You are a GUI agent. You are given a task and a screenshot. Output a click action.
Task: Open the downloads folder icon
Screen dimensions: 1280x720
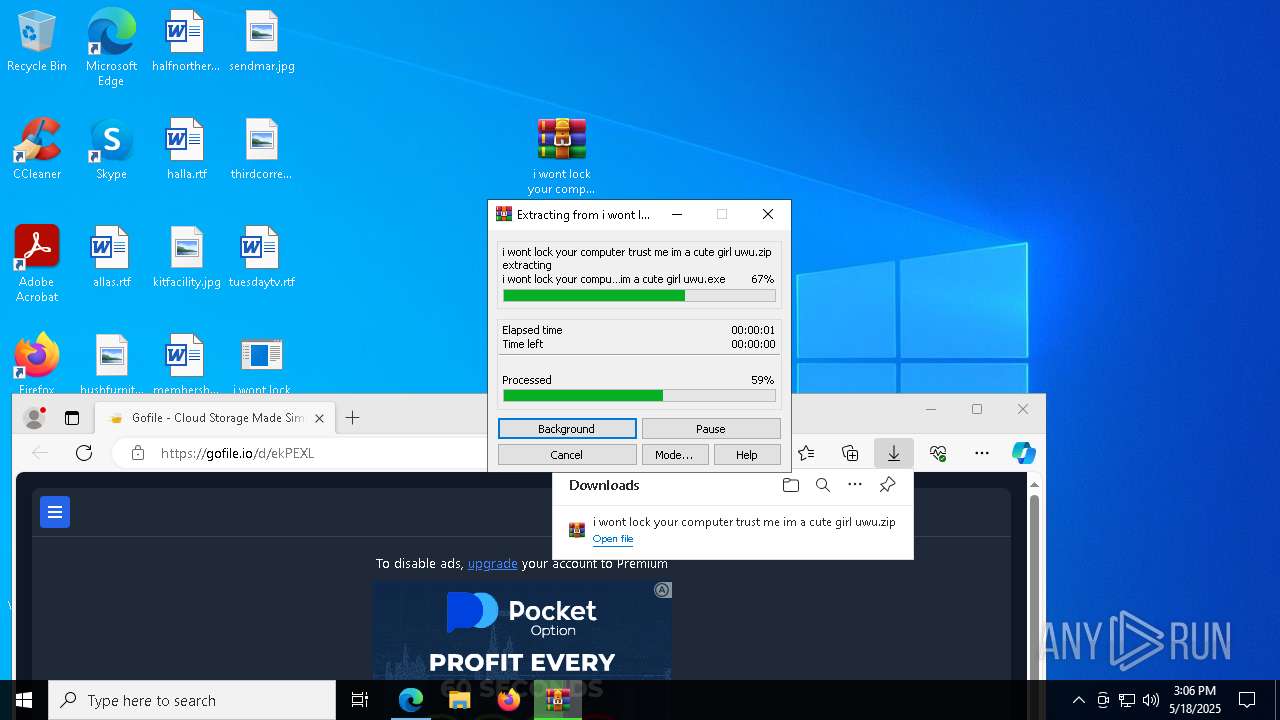[791, 485]
